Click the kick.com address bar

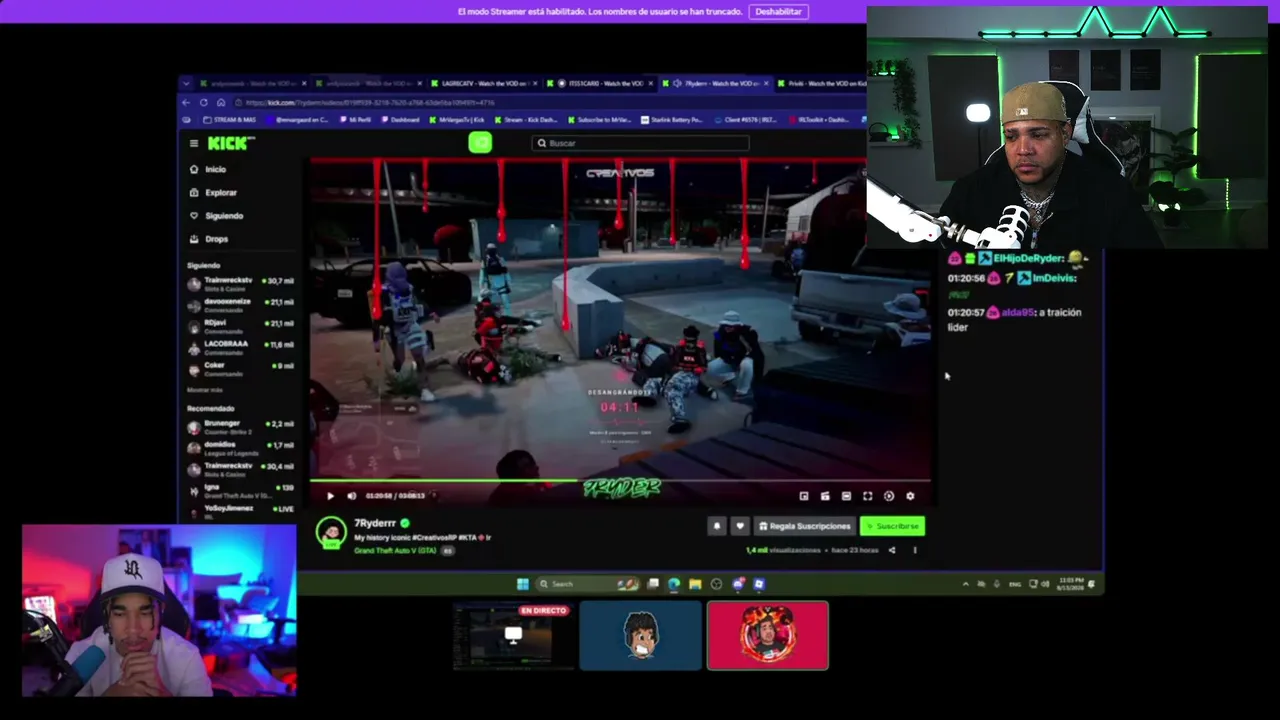tap(540, 102)
